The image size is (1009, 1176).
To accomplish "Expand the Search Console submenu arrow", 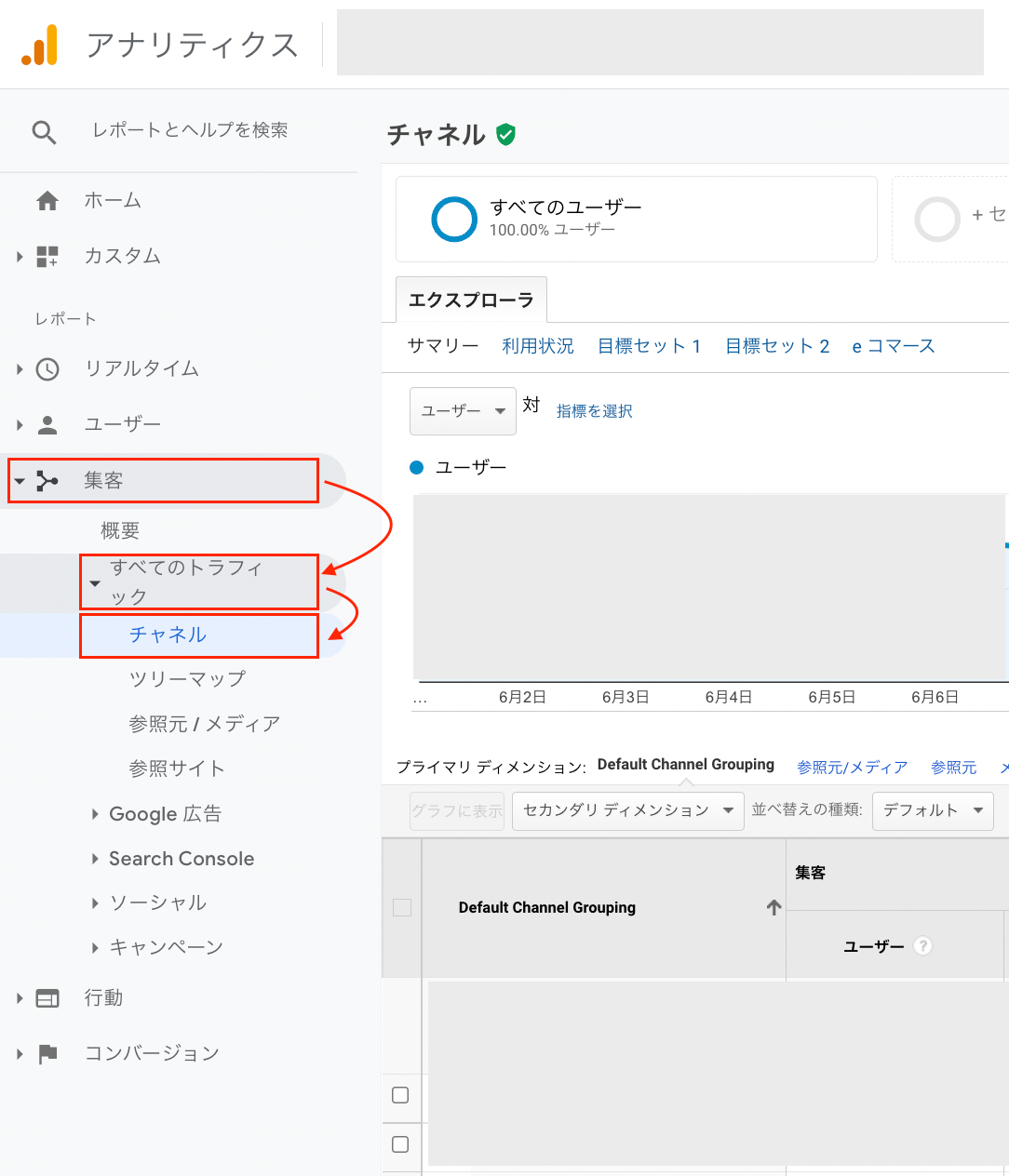I will click(x=94, y=859).
